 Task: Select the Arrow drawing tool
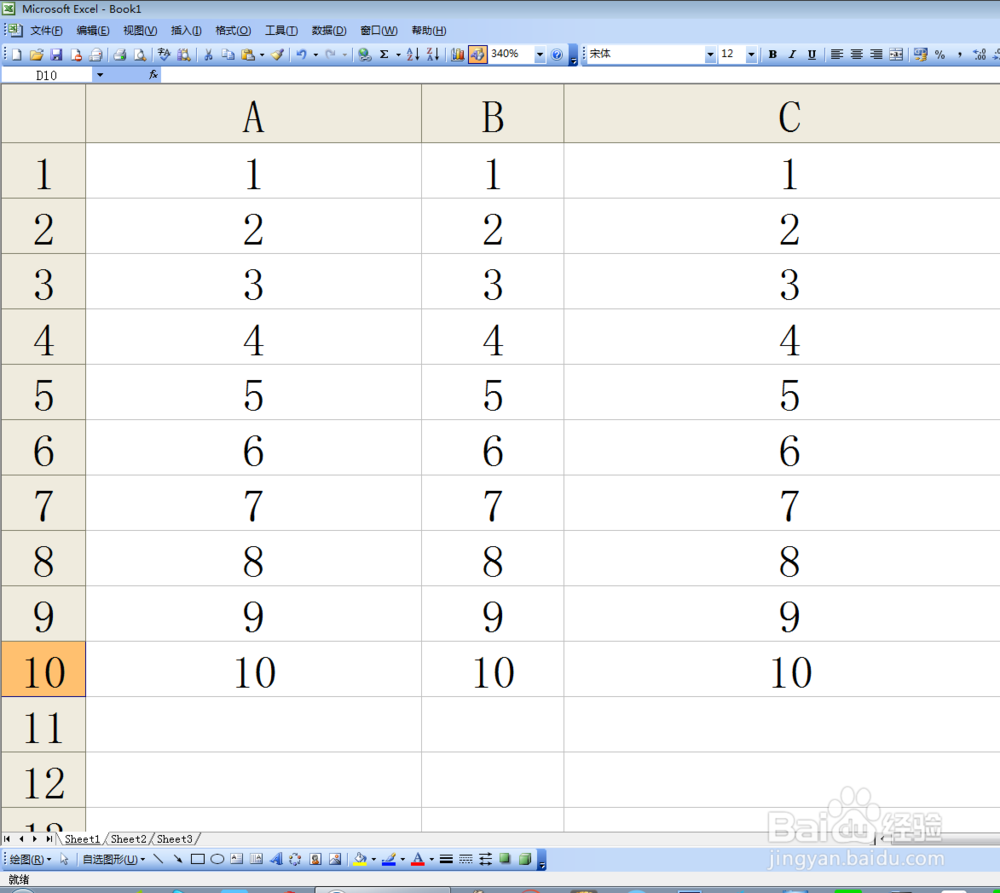(178, 859)
